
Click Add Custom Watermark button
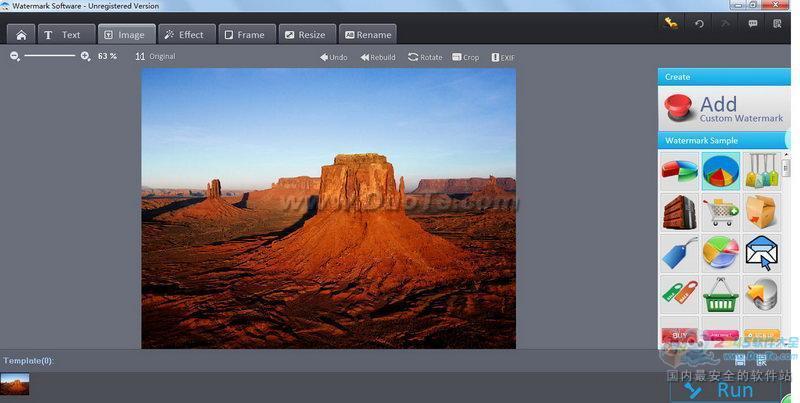pyautogui.click(x=723, y=108)
